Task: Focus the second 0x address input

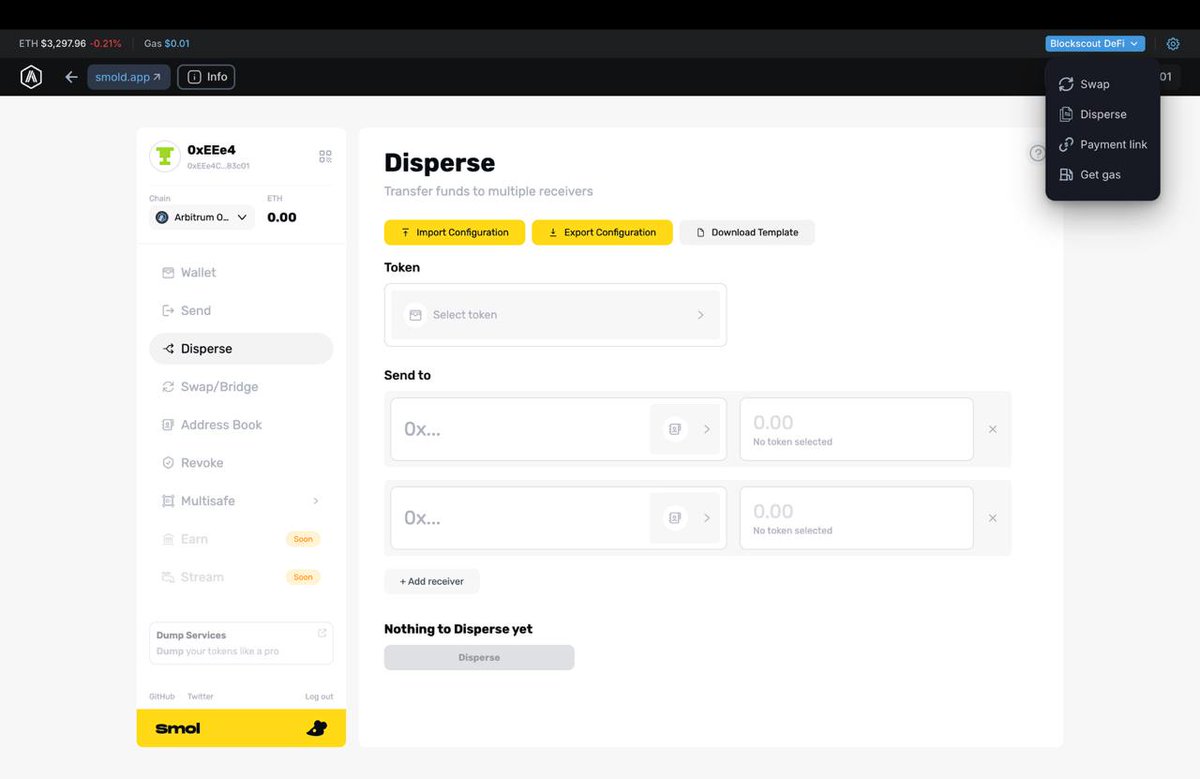Action: tap(520, 518)
